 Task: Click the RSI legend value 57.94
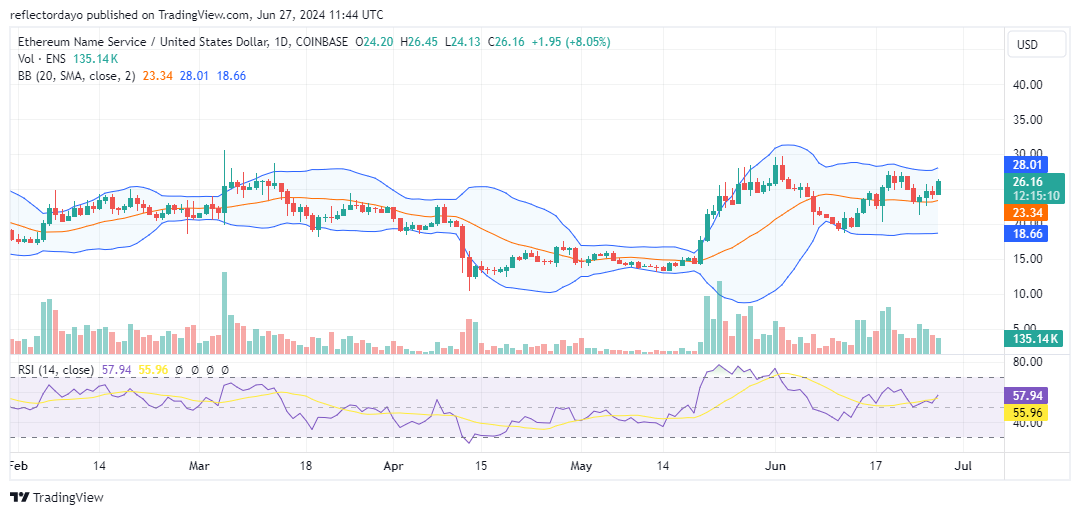click(x=115, y=370)
